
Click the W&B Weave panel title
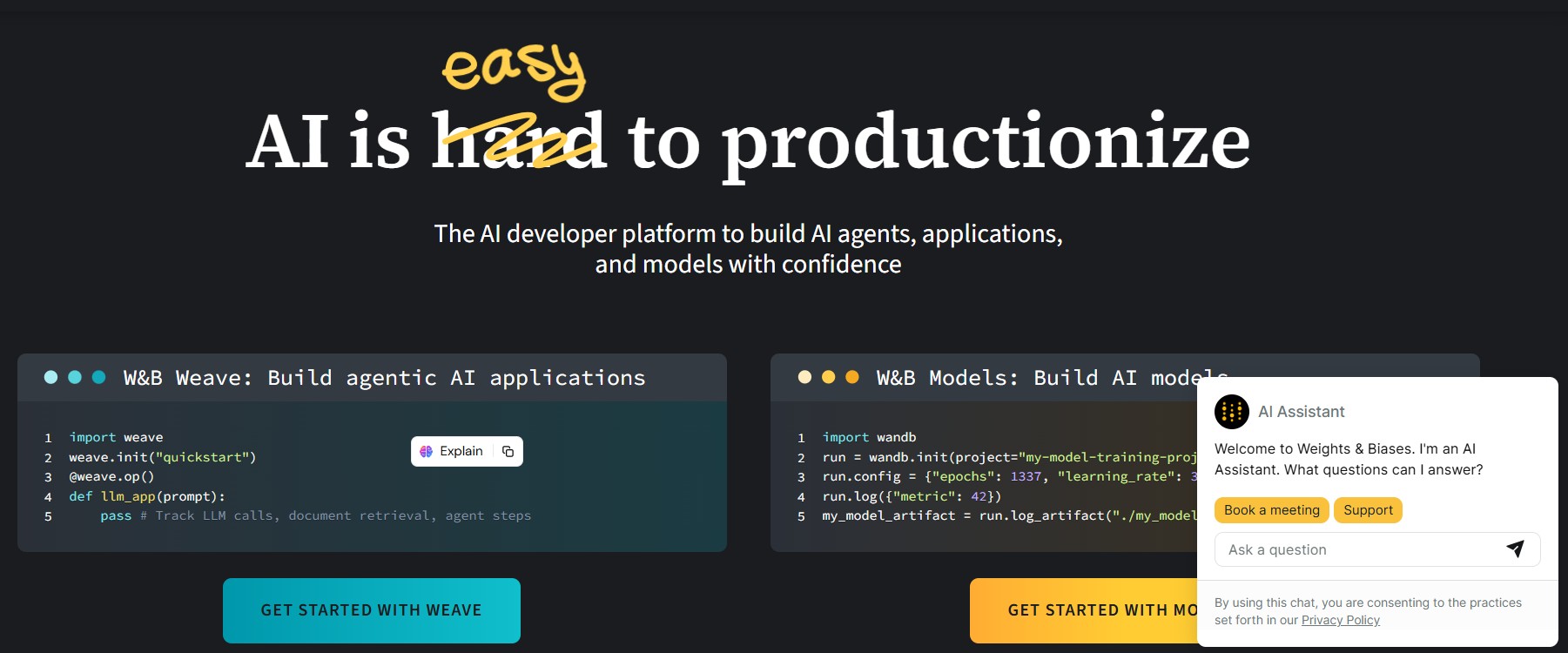click(385, 378)
